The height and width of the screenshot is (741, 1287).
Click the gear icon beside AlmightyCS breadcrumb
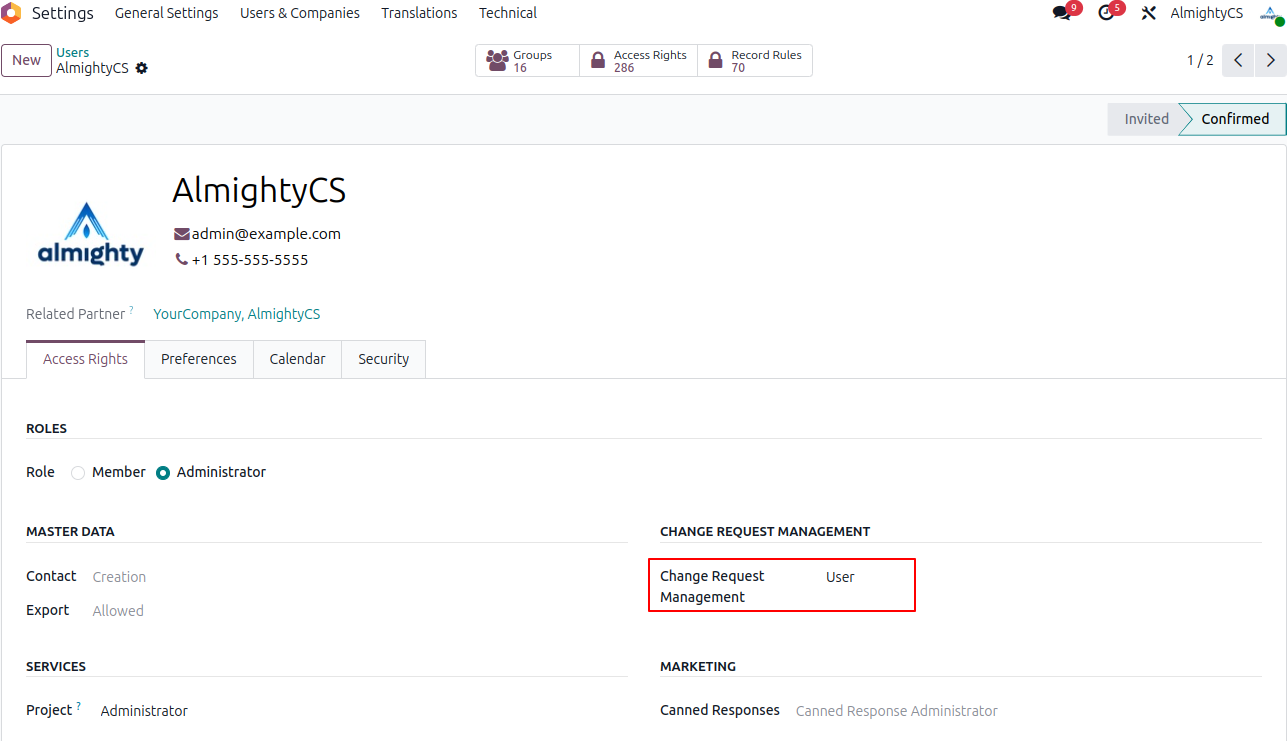pyautogui.click(x=142, y=68)
